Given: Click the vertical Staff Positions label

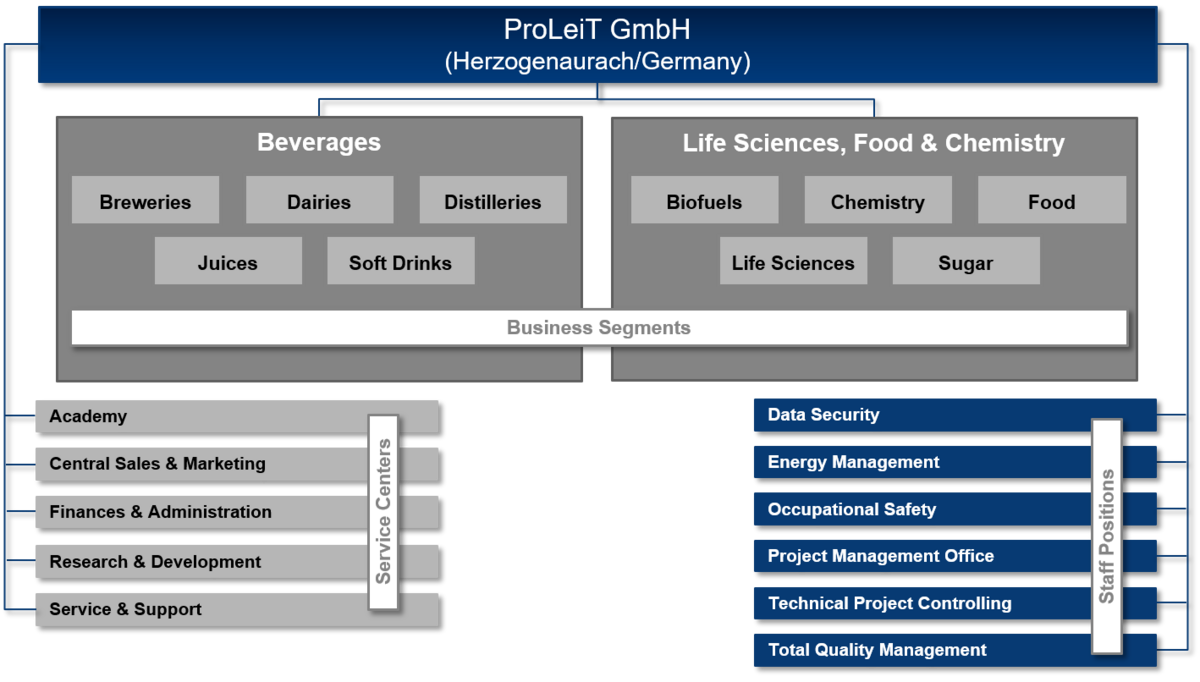Looking at the screenshot, I should pos(1106,536).
